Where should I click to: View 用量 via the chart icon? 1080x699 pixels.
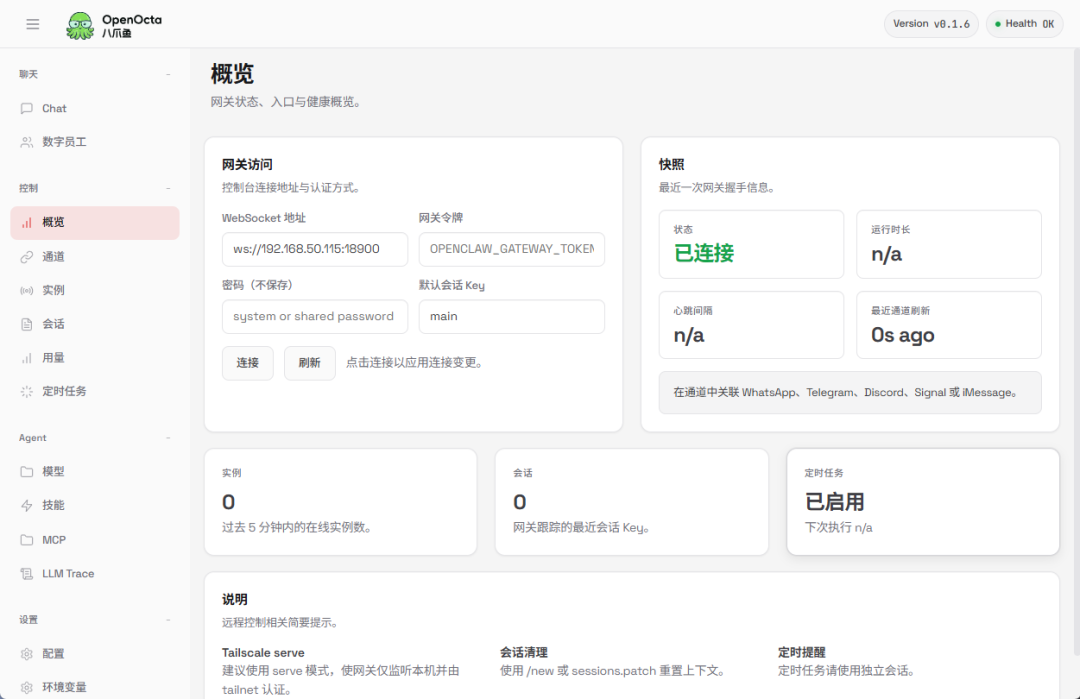(26, 357)
